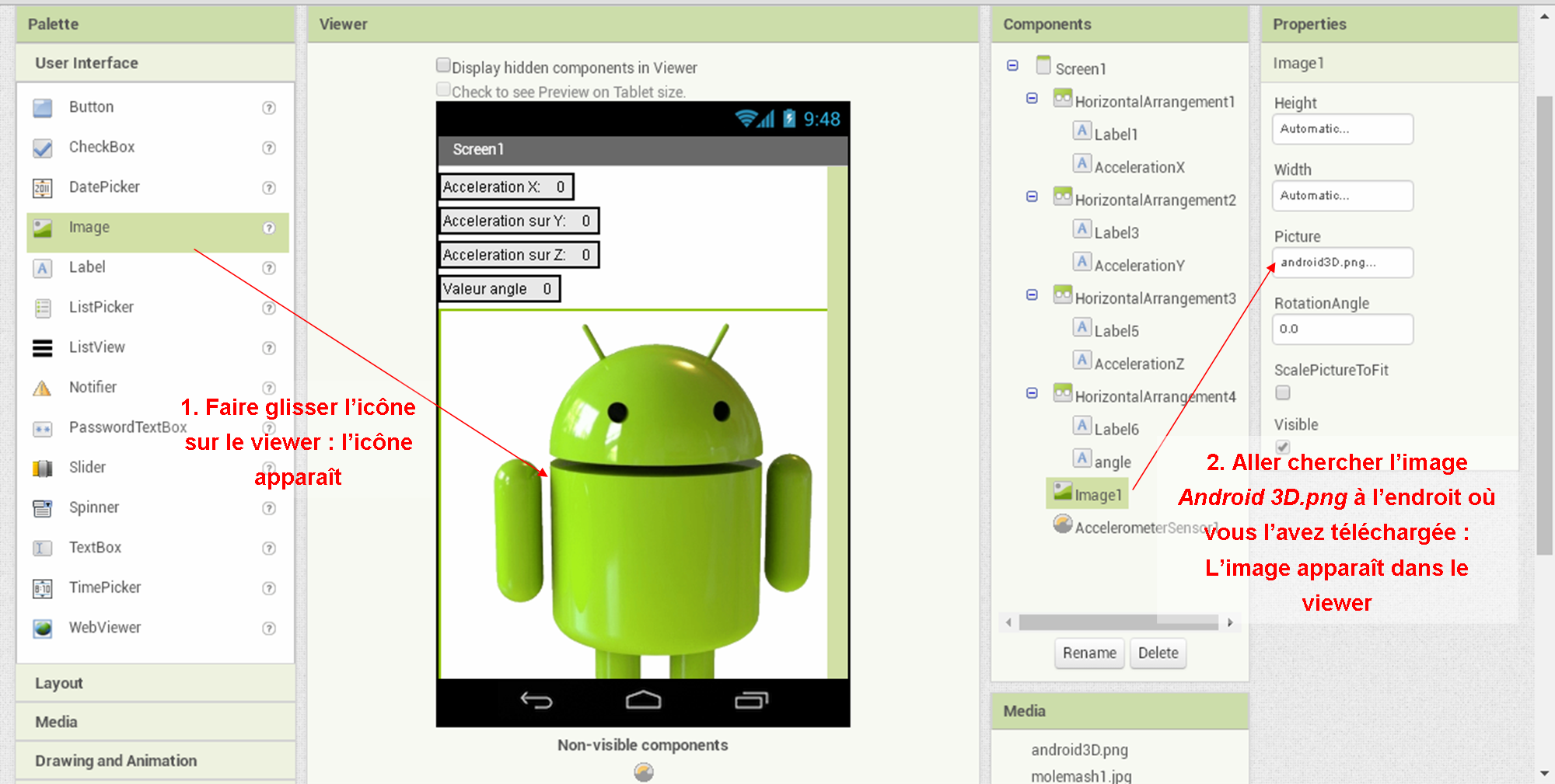Click the Delete component button

tap(1158, 653)
